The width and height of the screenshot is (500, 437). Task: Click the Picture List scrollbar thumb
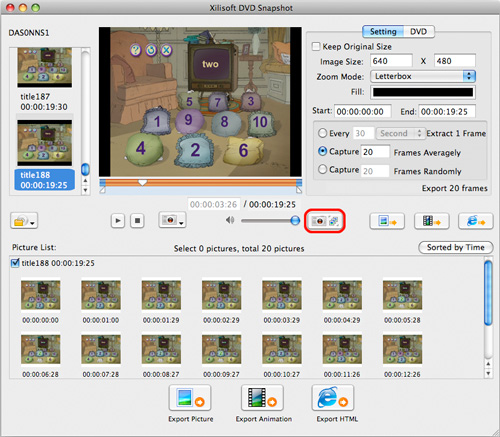click(488, 293)
